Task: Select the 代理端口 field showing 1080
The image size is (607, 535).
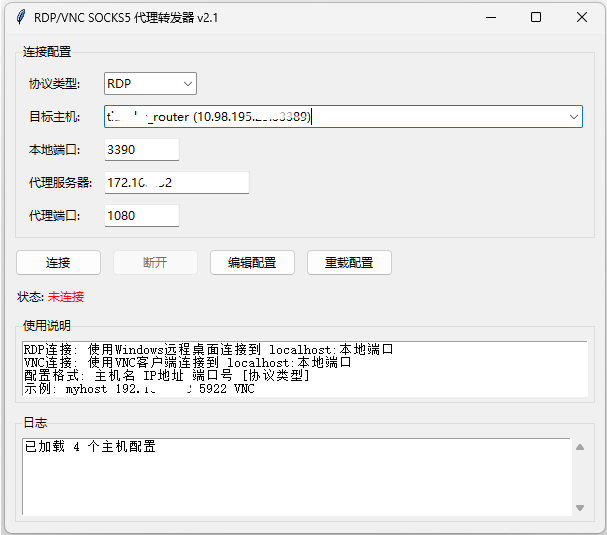Action: tap(142, 216)
